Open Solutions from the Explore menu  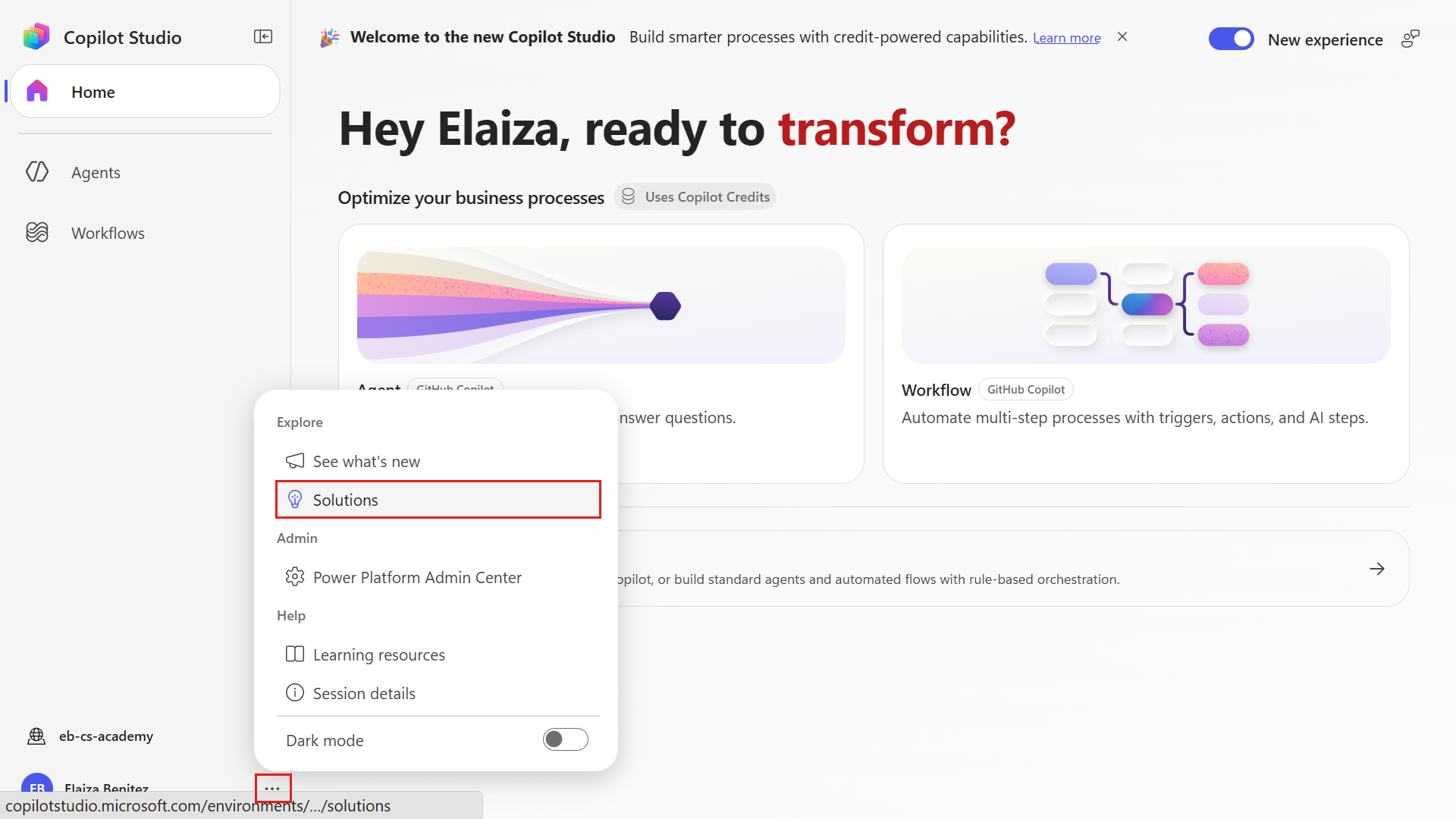438,500
